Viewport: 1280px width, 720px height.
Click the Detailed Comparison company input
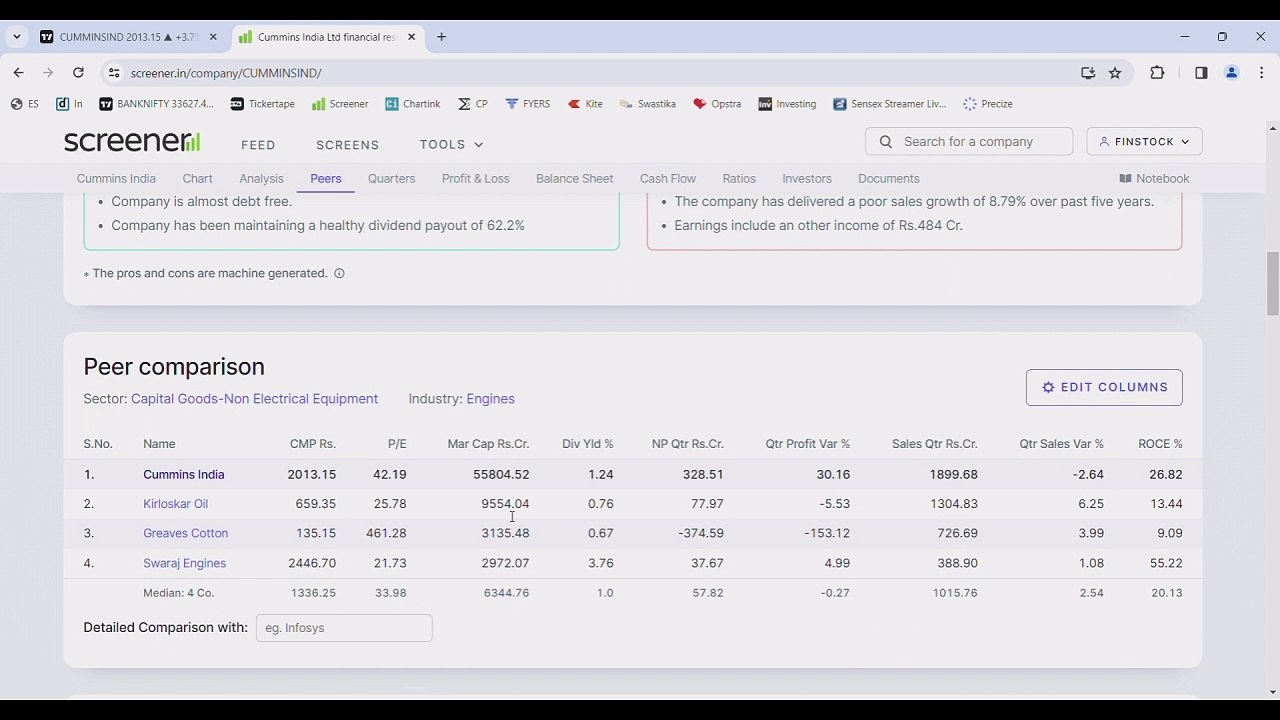(x=344, y=628)
